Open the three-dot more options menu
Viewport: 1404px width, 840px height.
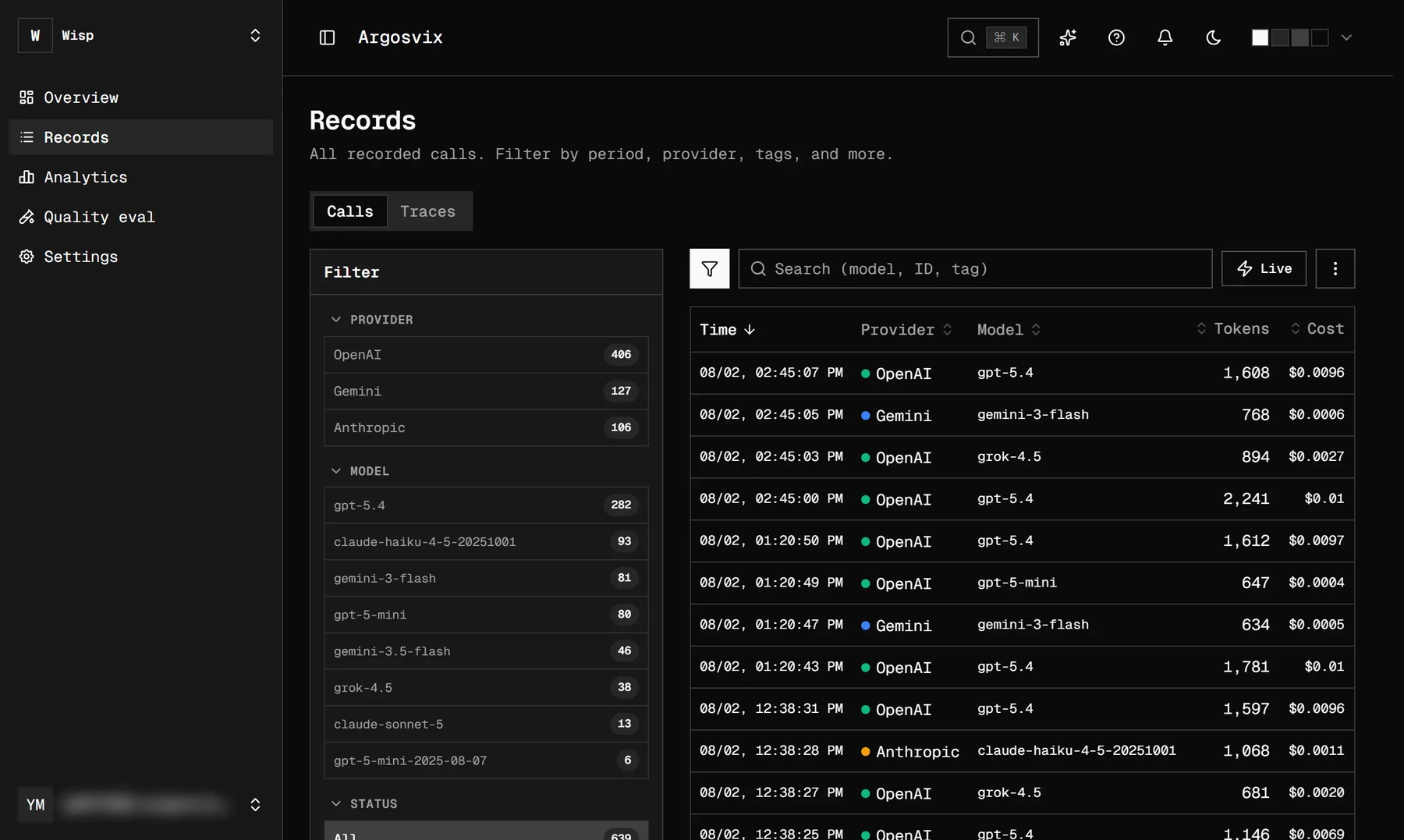coord(1335,268)
